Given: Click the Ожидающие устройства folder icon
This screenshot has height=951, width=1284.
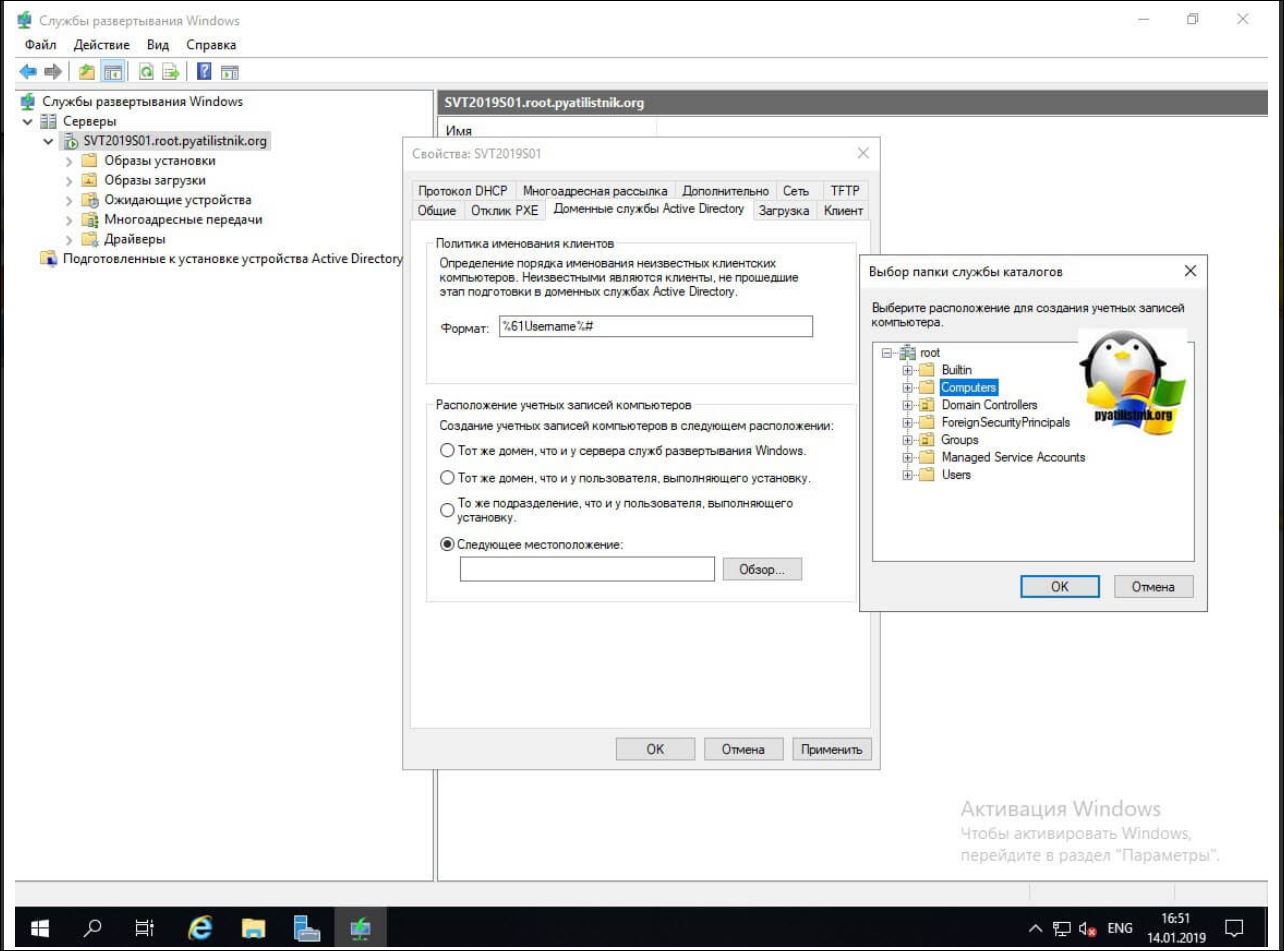Looking at the screenshot, I should pyautogui.click(x=89, y=200).
